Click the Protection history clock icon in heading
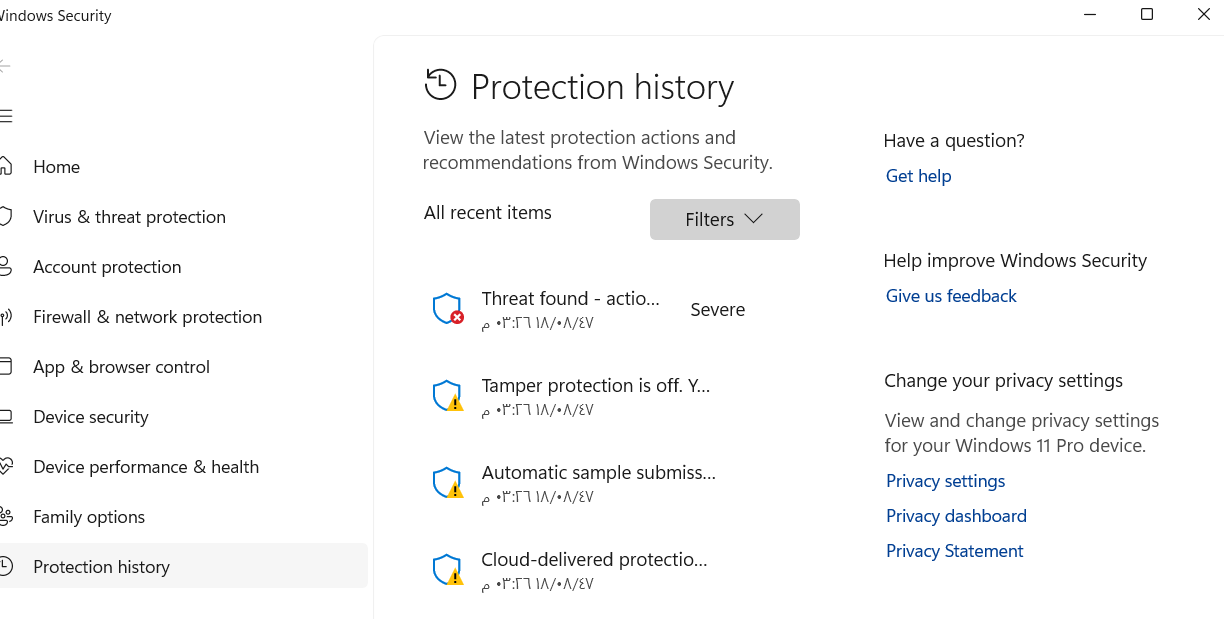 tap(440, 86)
